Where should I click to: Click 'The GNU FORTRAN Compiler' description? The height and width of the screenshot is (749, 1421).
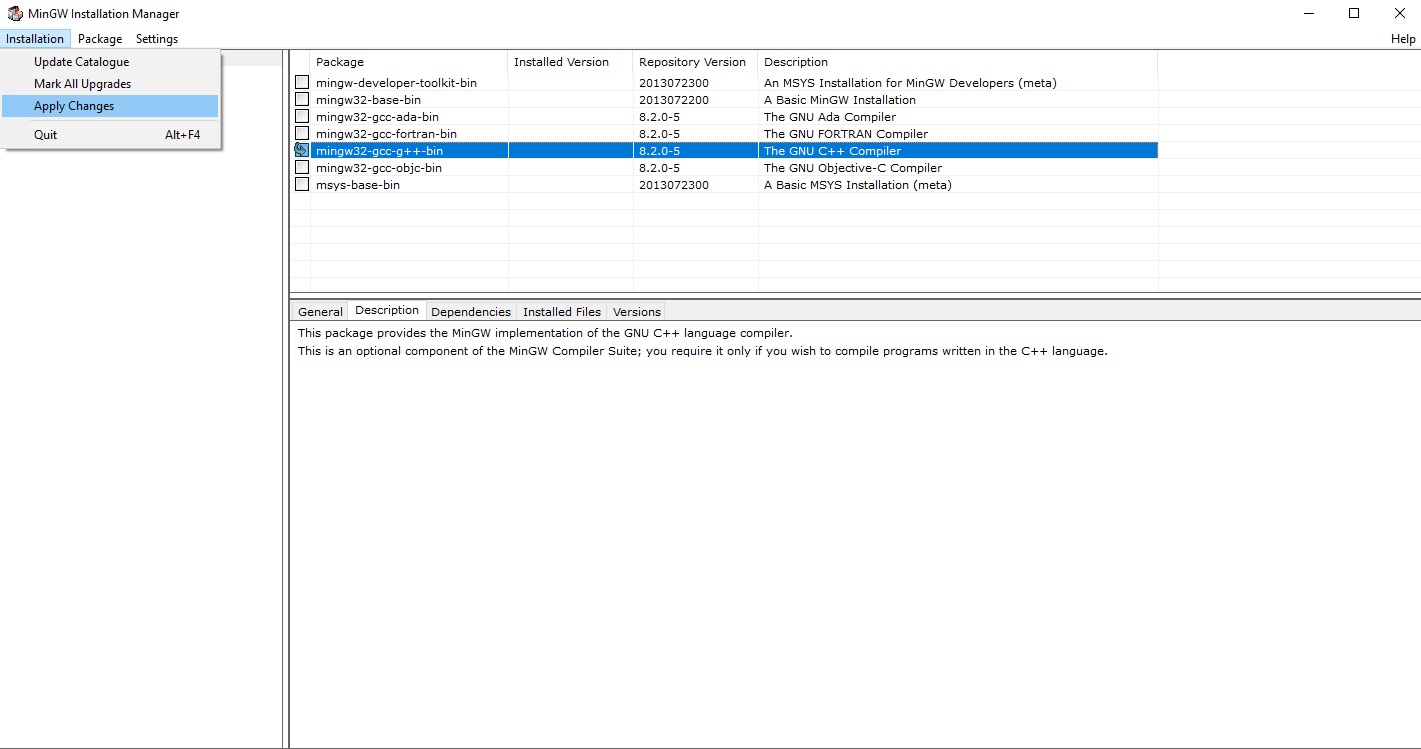[846, 134]
